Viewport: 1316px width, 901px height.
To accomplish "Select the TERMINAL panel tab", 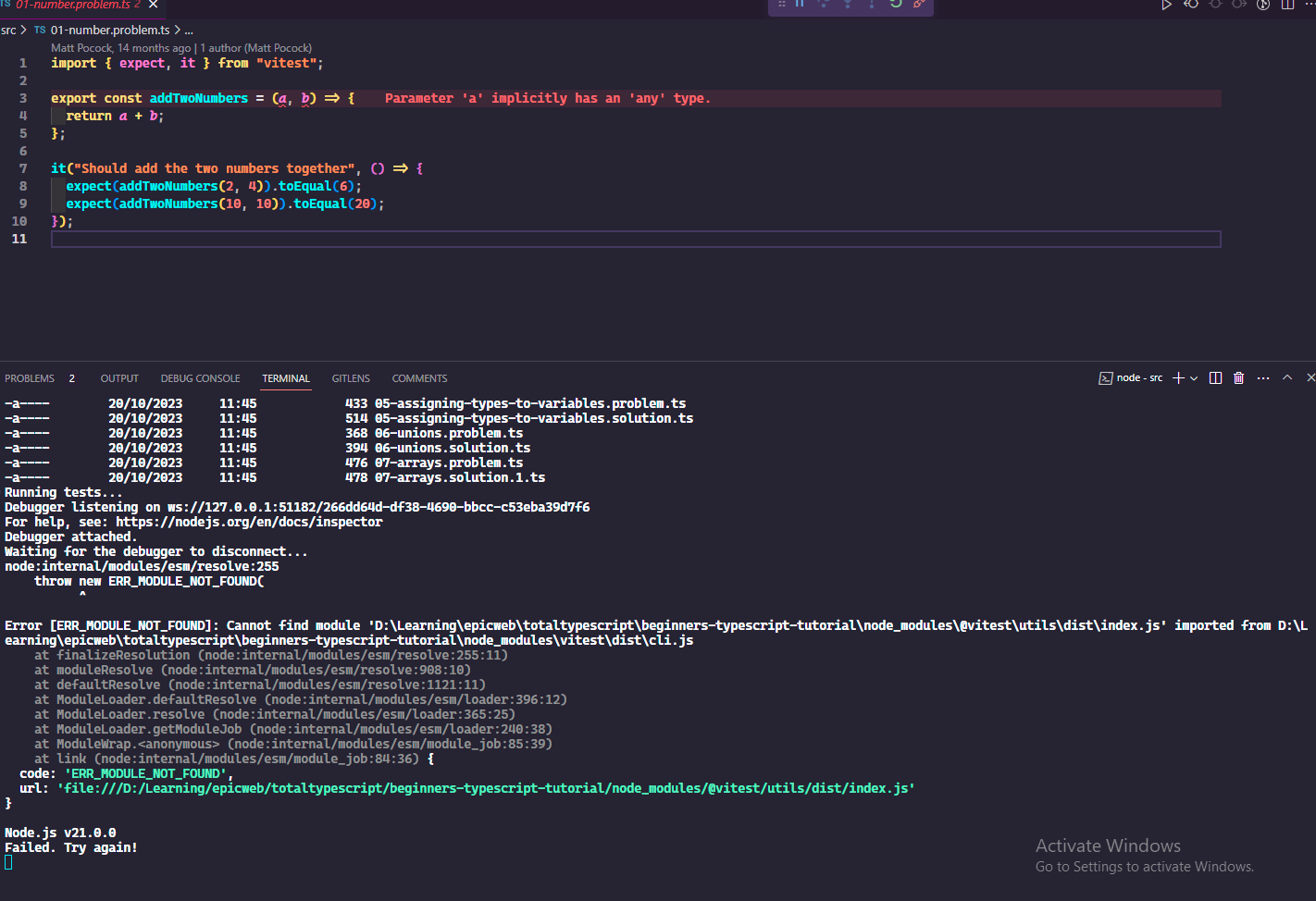I will coord(286,378).
